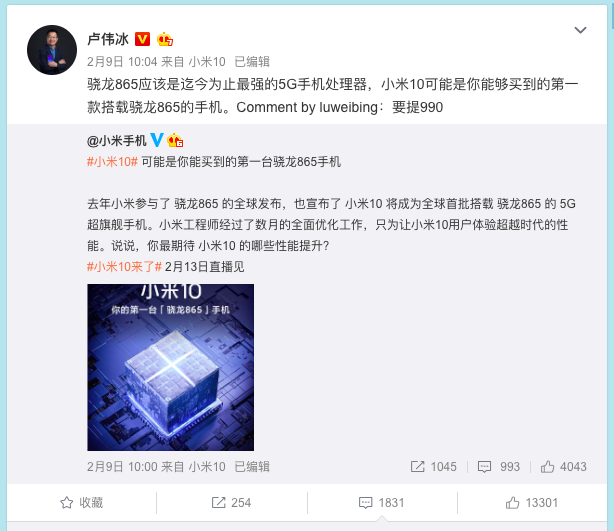Click the 2月9日 10:00 original post timestamp

(122, 466)
